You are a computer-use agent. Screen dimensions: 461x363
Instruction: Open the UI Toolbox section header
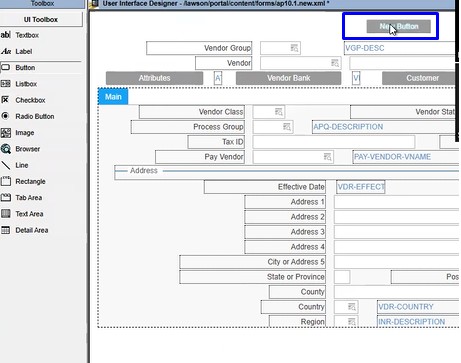coord(41,19)
